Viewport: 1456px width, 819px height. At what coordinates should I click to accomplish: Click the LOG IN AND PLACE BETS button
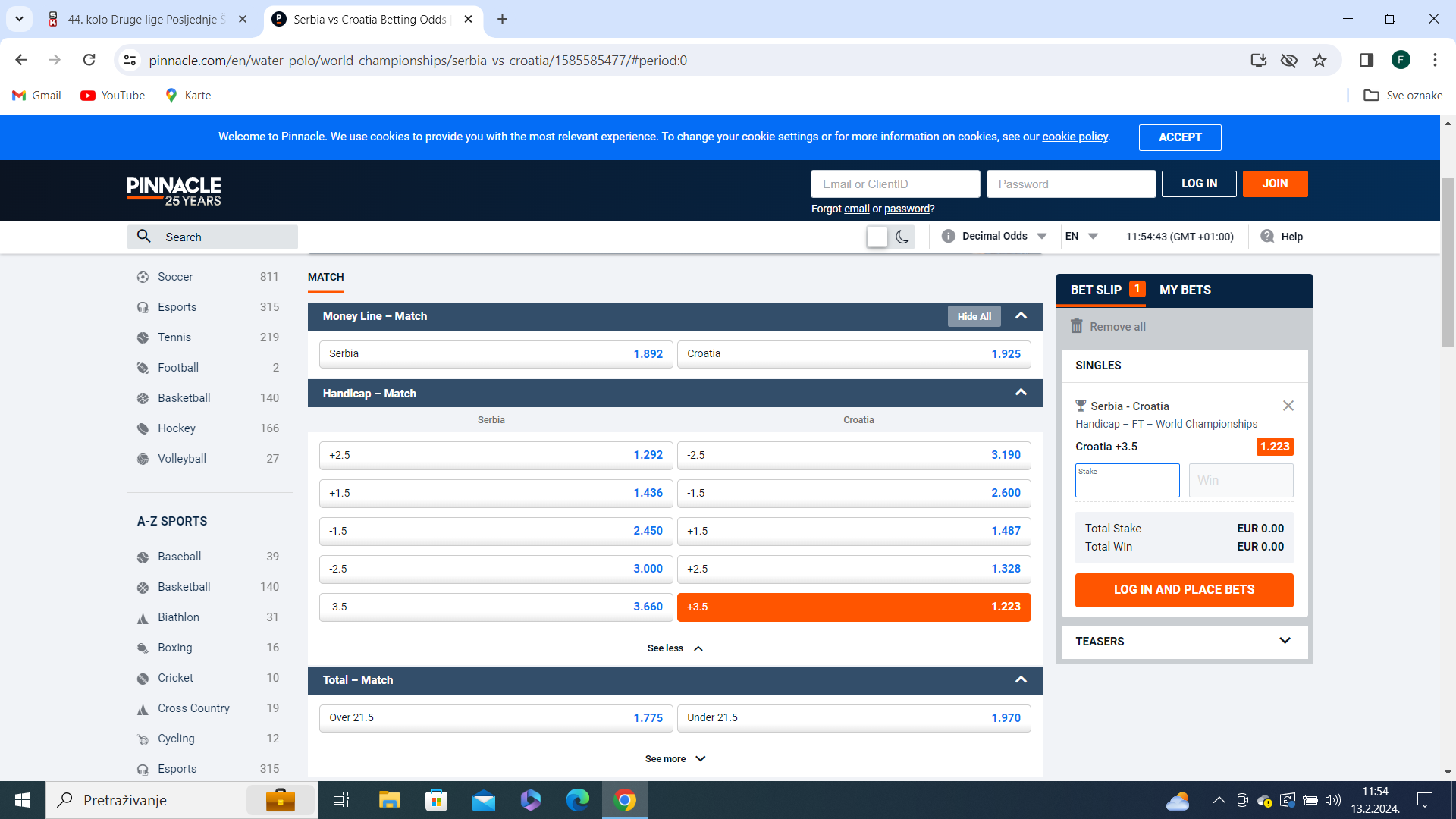click(1184, 590)
